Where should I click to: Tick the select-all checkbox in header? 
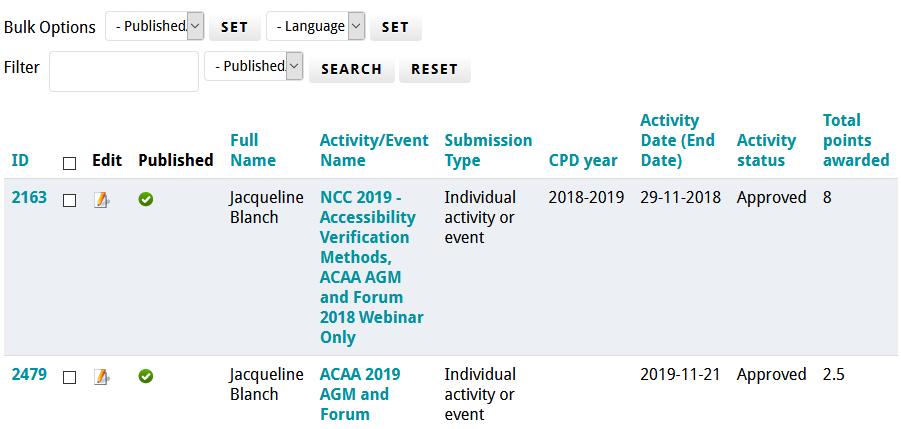click(70, 164)
